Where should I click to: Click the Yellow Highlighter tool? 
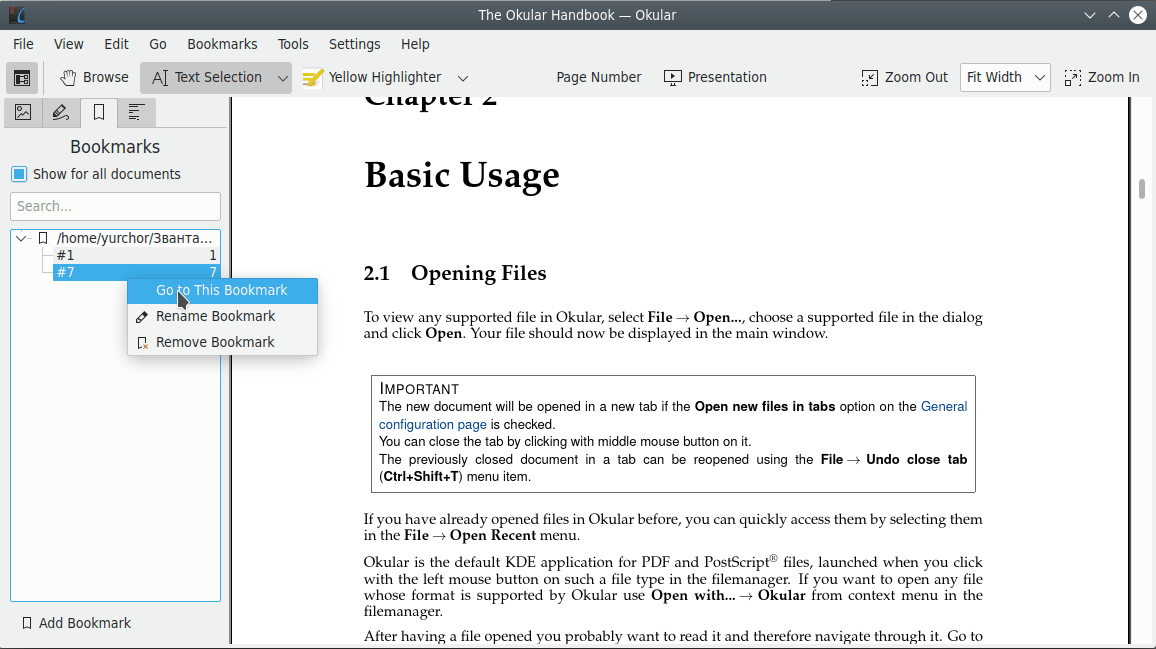tap(372, 78)
